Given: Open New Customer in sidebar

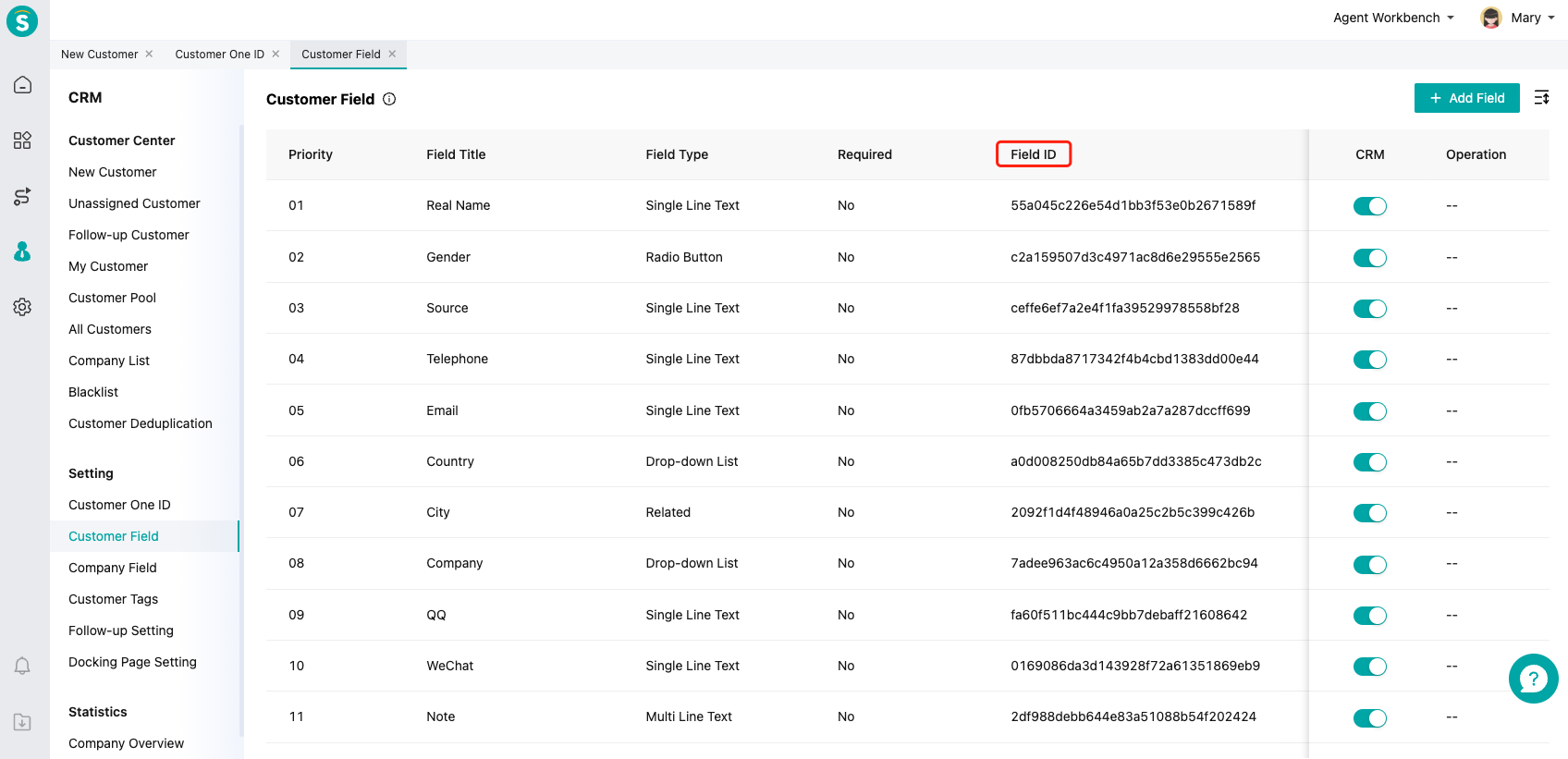Looking at the screenshot, I should click(112, 172).
